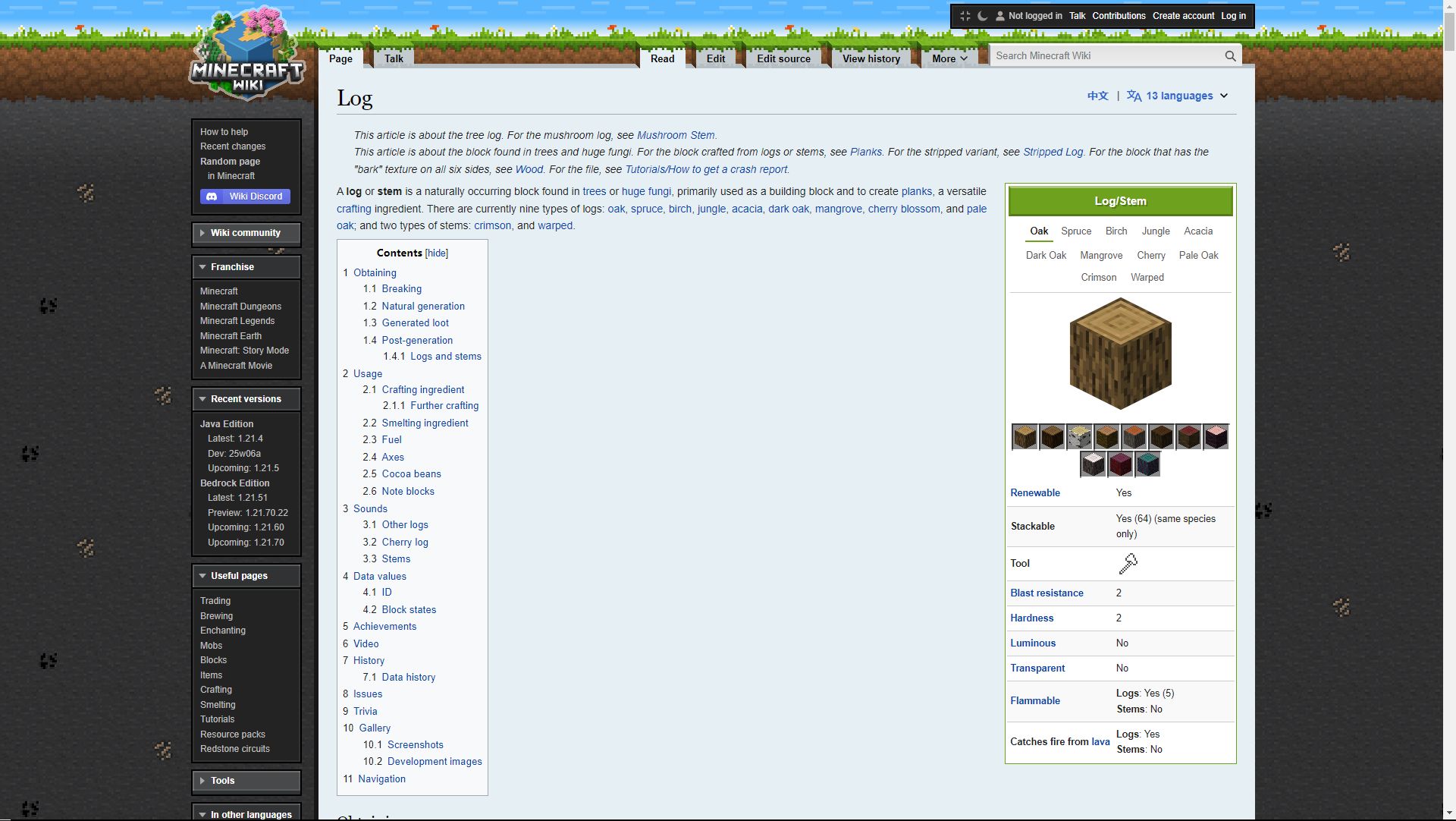Jump to Cocoa beans in contents

411,474
